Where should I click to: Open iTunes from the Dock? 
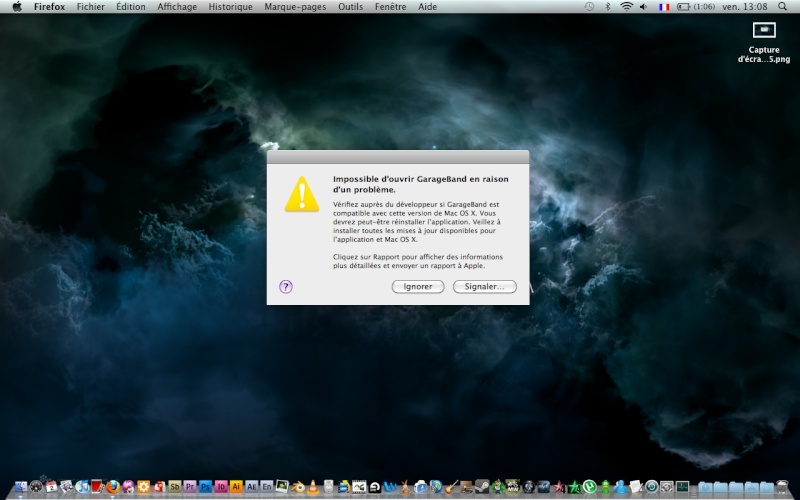tap(82, 487)
